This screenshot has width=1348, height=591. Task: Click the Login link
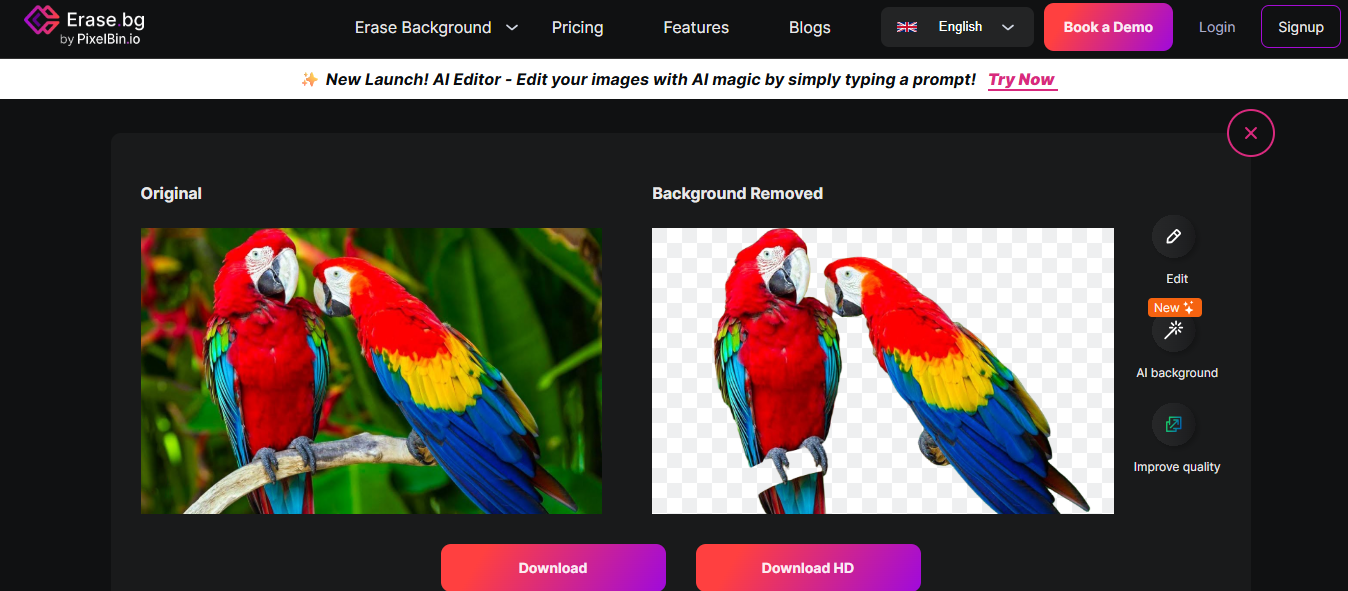coord(1217,27)
